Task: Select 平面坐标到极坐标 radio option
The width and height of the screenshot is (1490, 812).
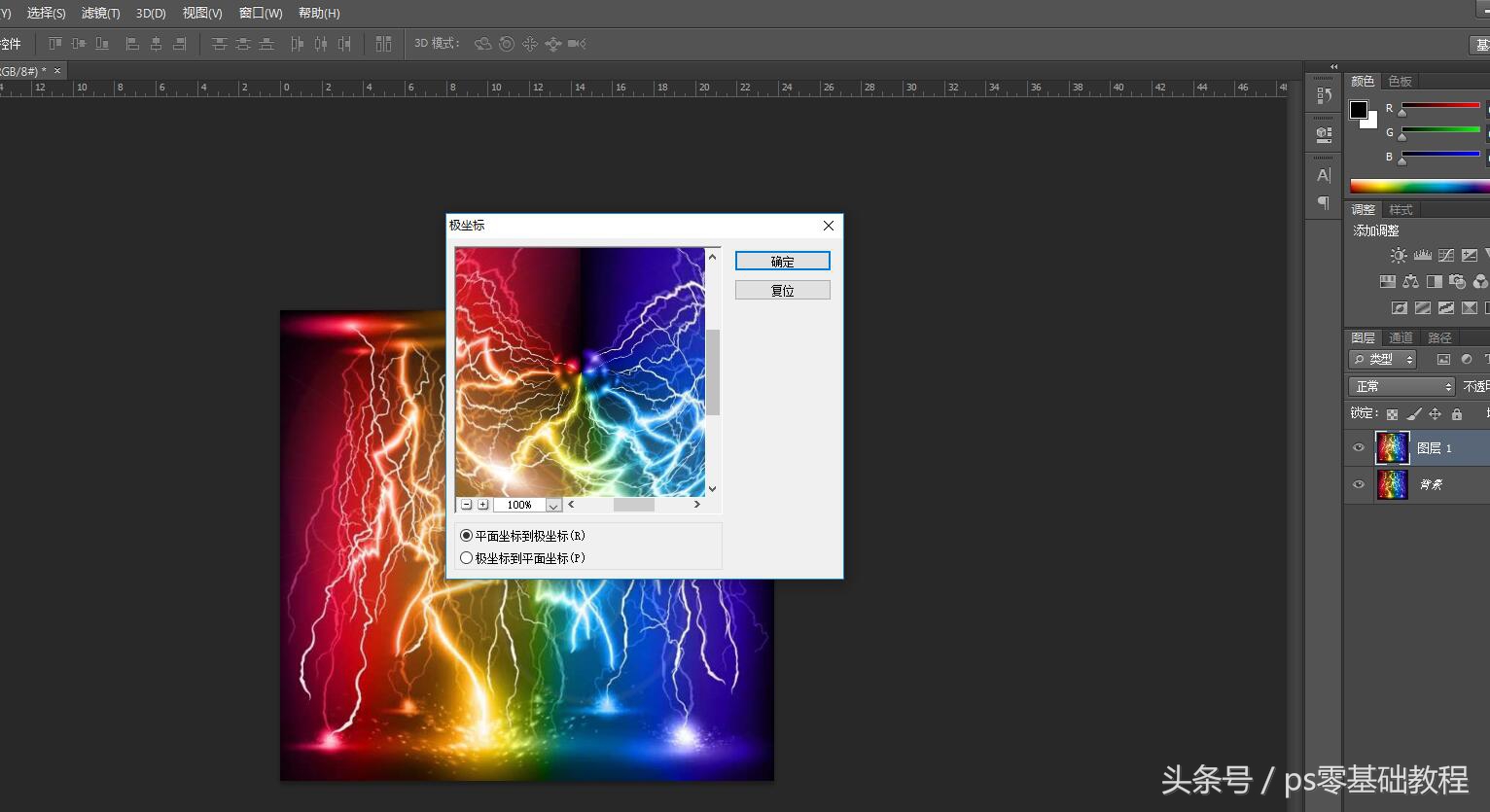Action: tap(467, 536)
